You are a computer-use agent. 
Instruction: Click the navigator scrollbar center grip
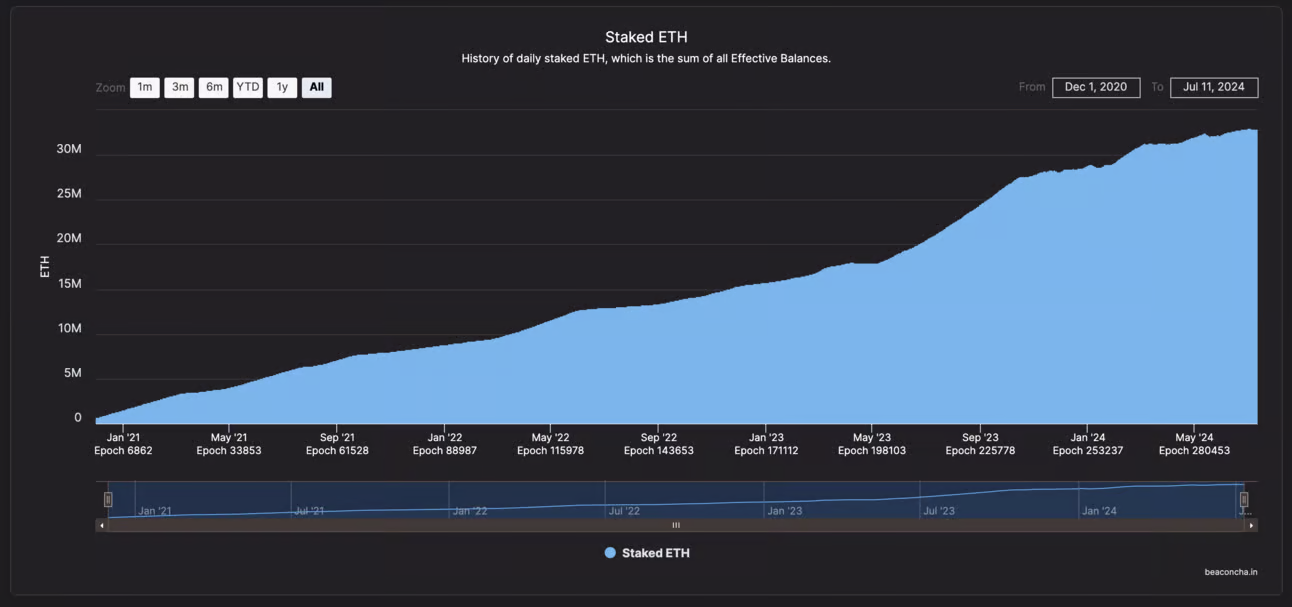tap(676, 525)
